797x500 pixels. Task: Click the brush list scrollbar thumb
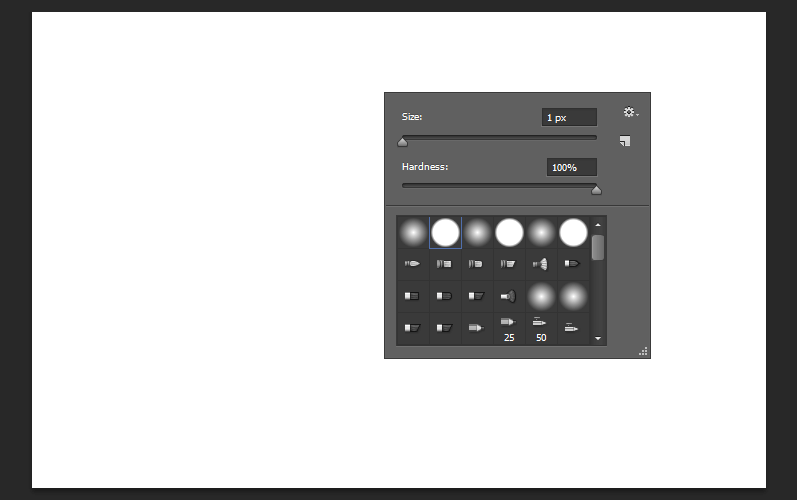click(x=598, y=247)
